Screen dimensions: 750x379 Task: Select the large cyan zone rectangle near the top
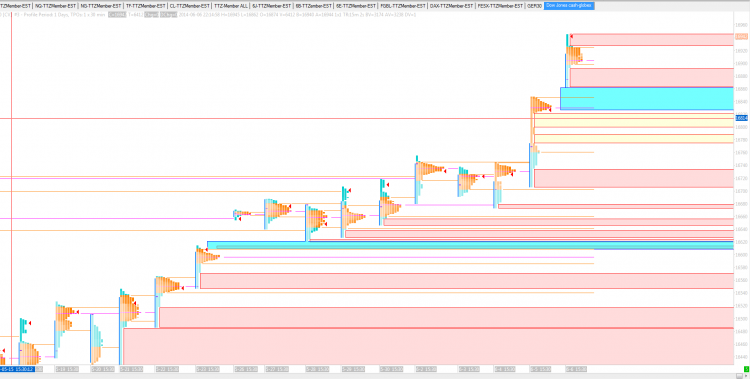(x=647, y=98)
